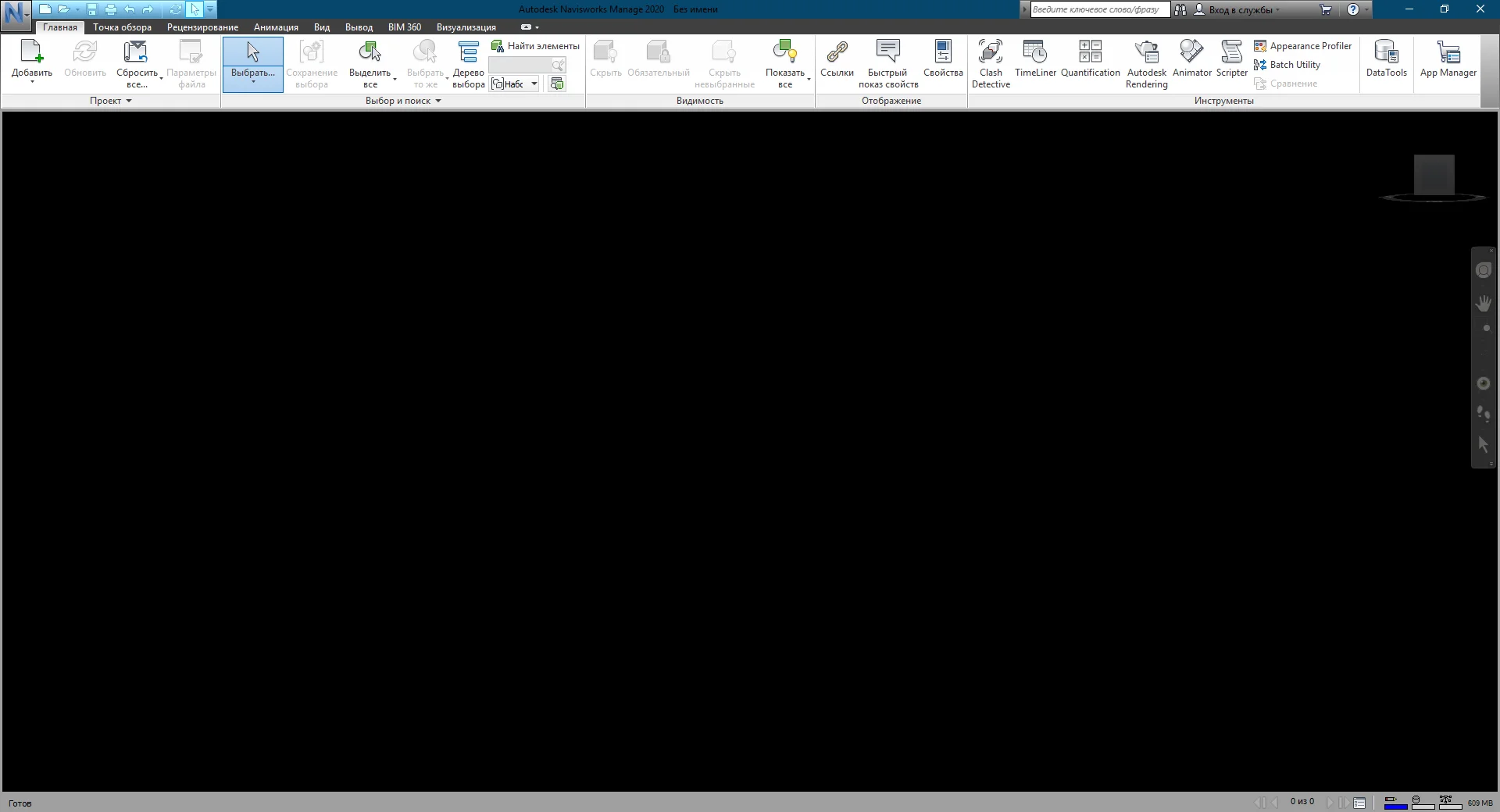Open the Scripter tool

(1231, 59)
